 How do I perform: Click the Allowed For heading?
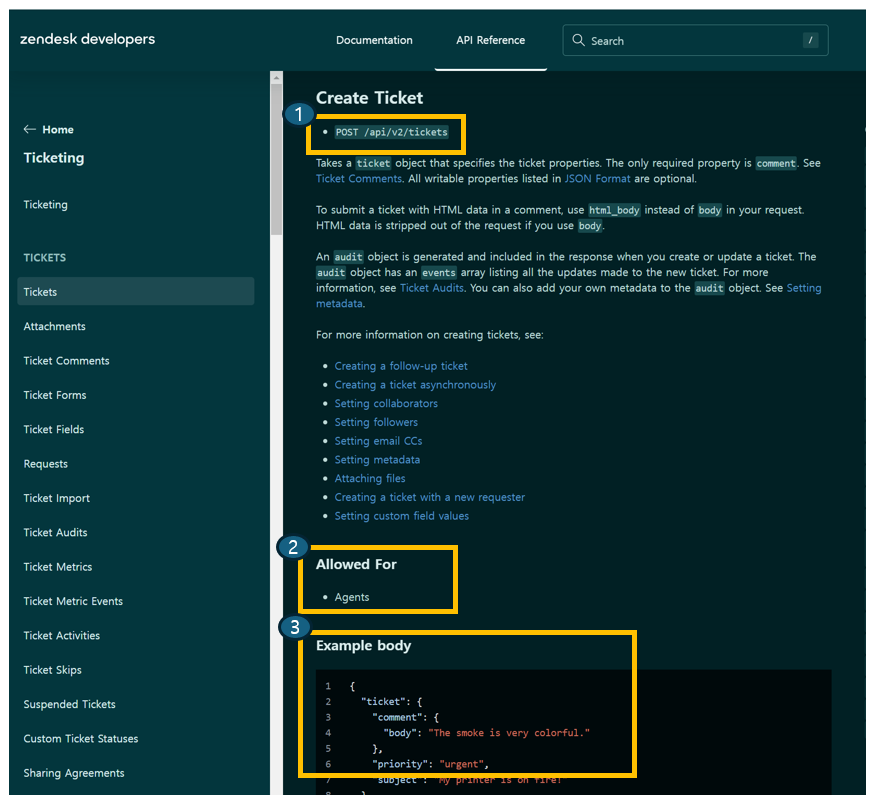tap(356, 565)
